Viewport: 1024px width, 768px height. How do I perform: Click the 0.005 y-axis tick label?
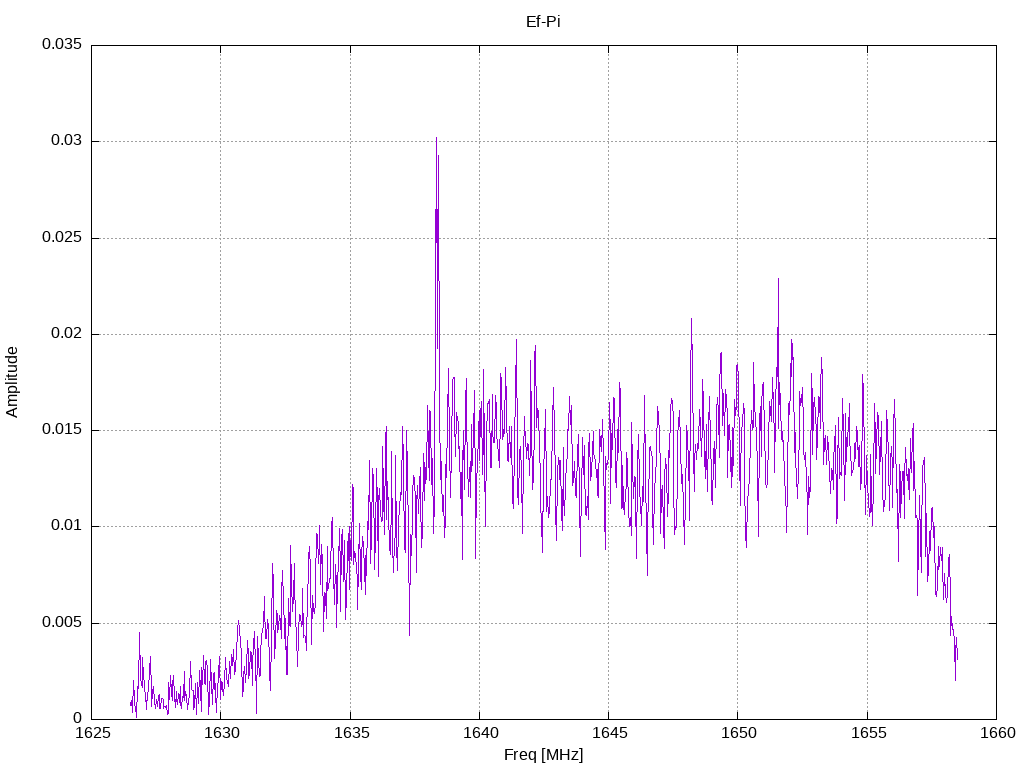click(61, 622)
